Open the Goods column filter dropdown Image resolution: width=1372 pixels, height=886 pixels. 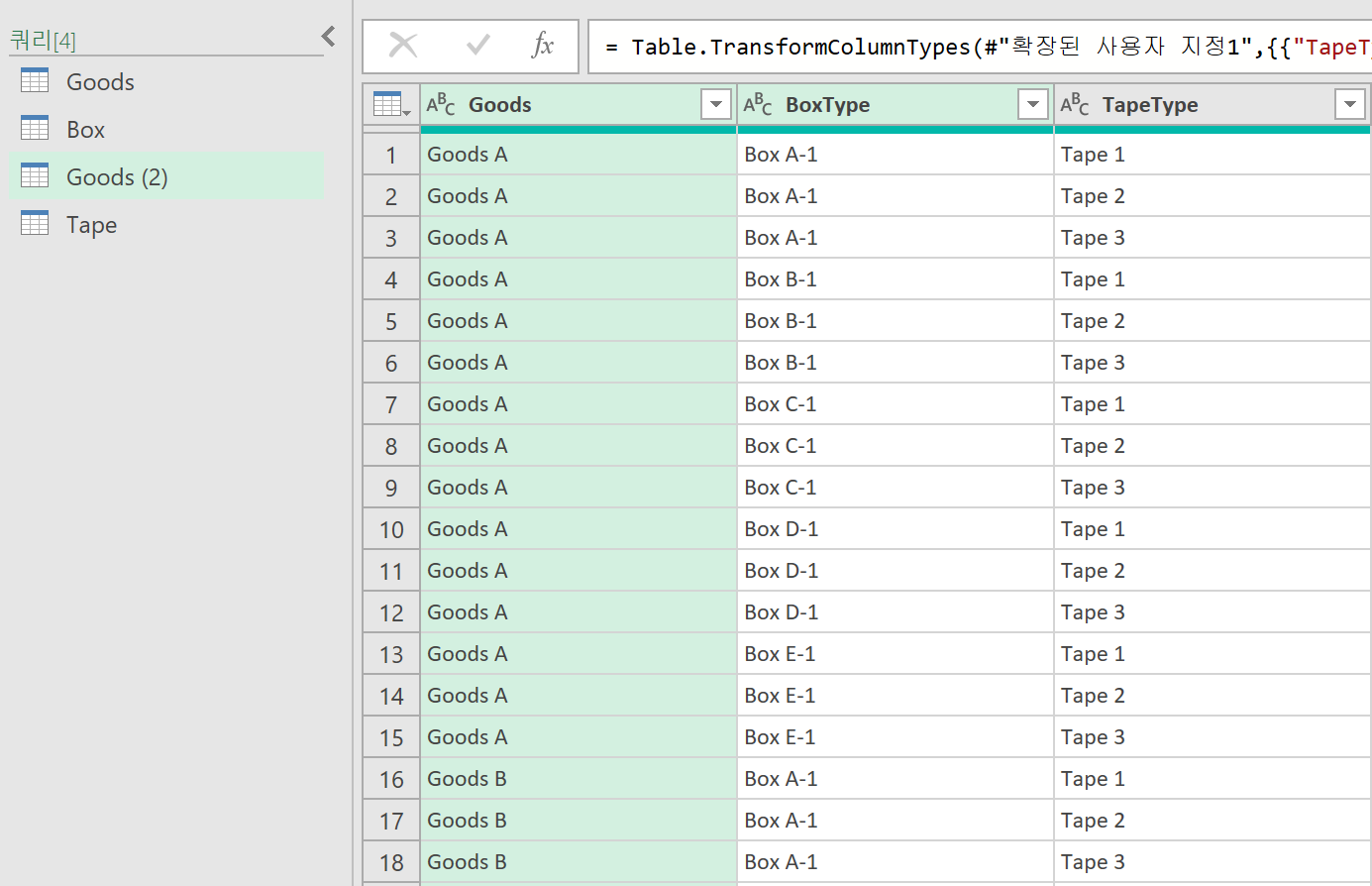coord(715,104)
